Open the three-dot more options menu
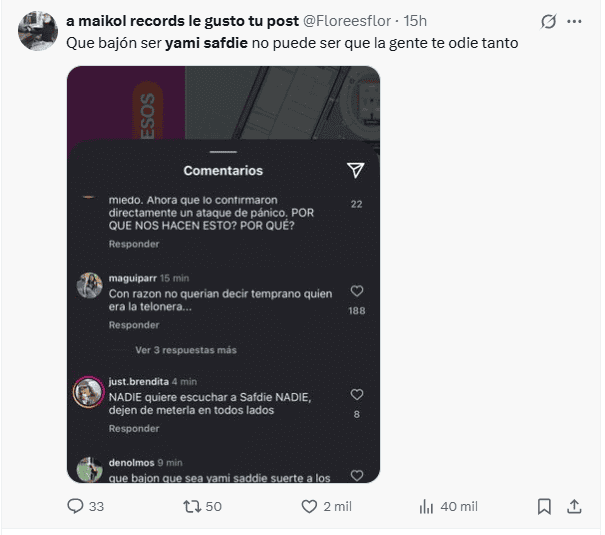The image size is (605, 535). 574,22
